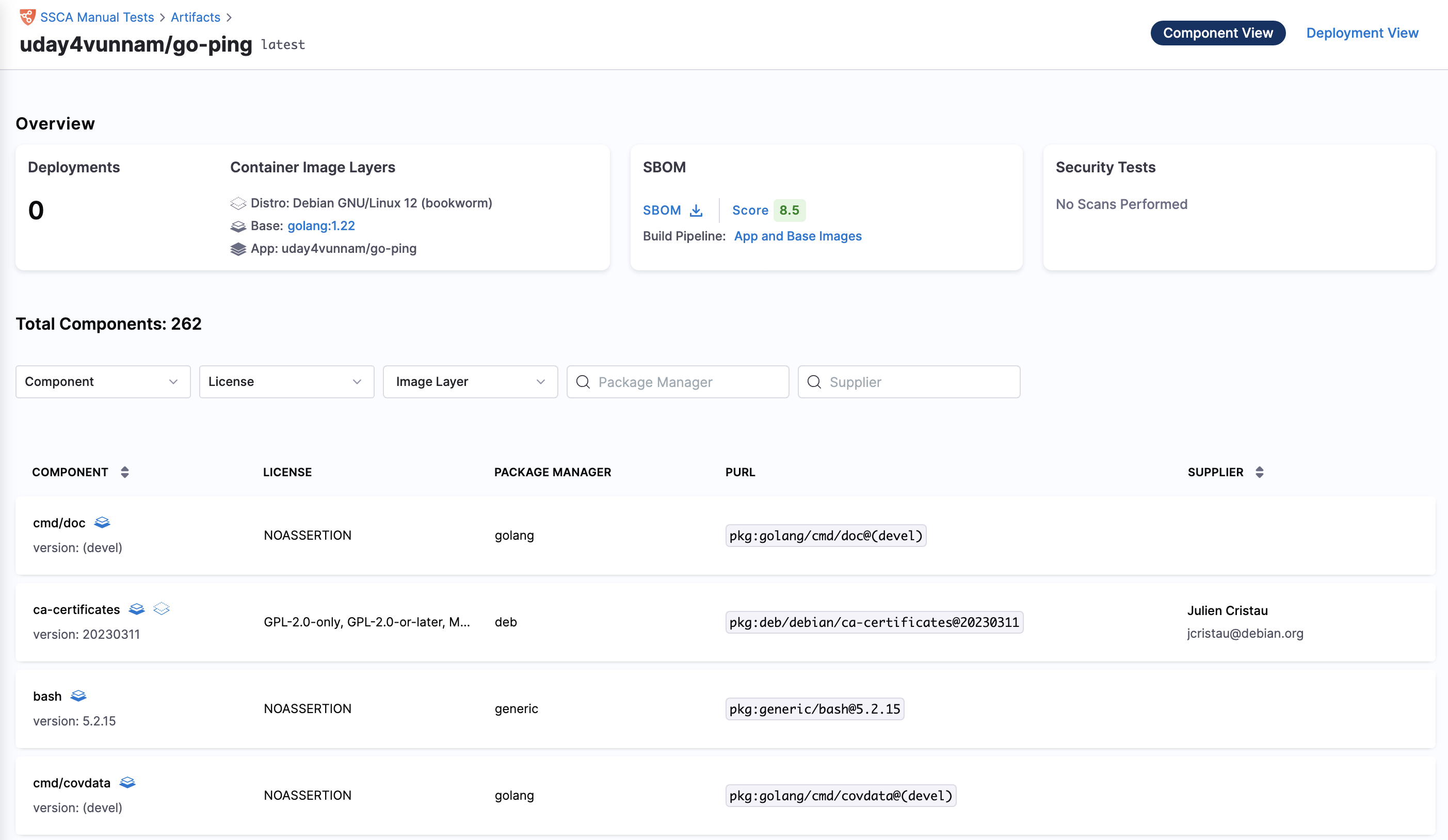The width and height of the screenshot is (1448, 840).
Task: Click the solid layer icon beside ca-certificates
Action: click(x=137, y=609)
